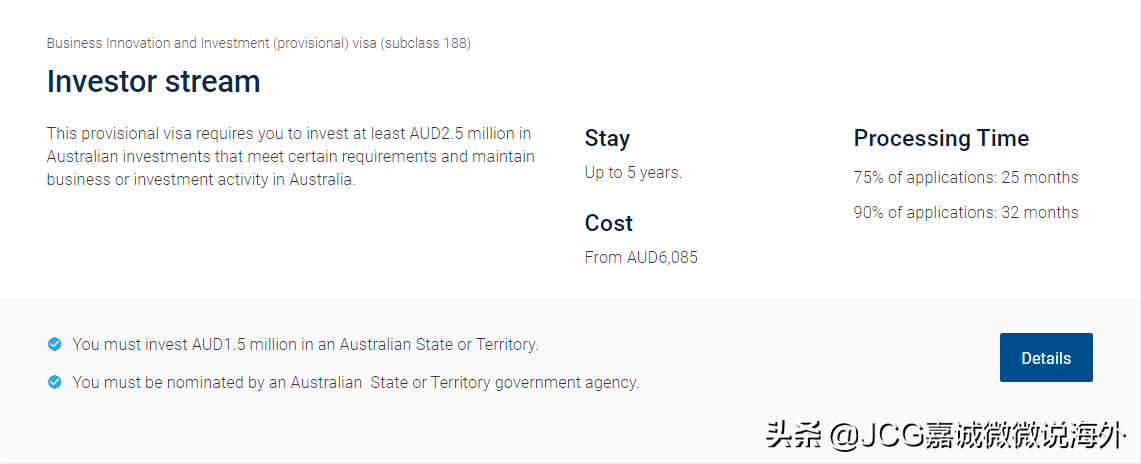Click the subclass 188 visa breadcrumb text
1141x464 pixels.
[x=259, y=43]
